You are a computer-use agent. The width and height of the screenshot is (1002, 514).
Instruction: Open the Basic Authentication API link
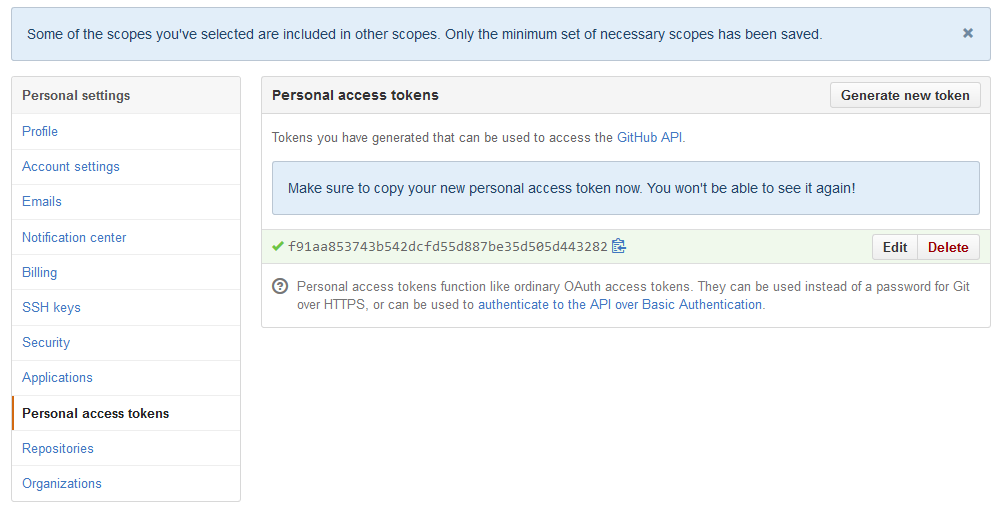620,304
